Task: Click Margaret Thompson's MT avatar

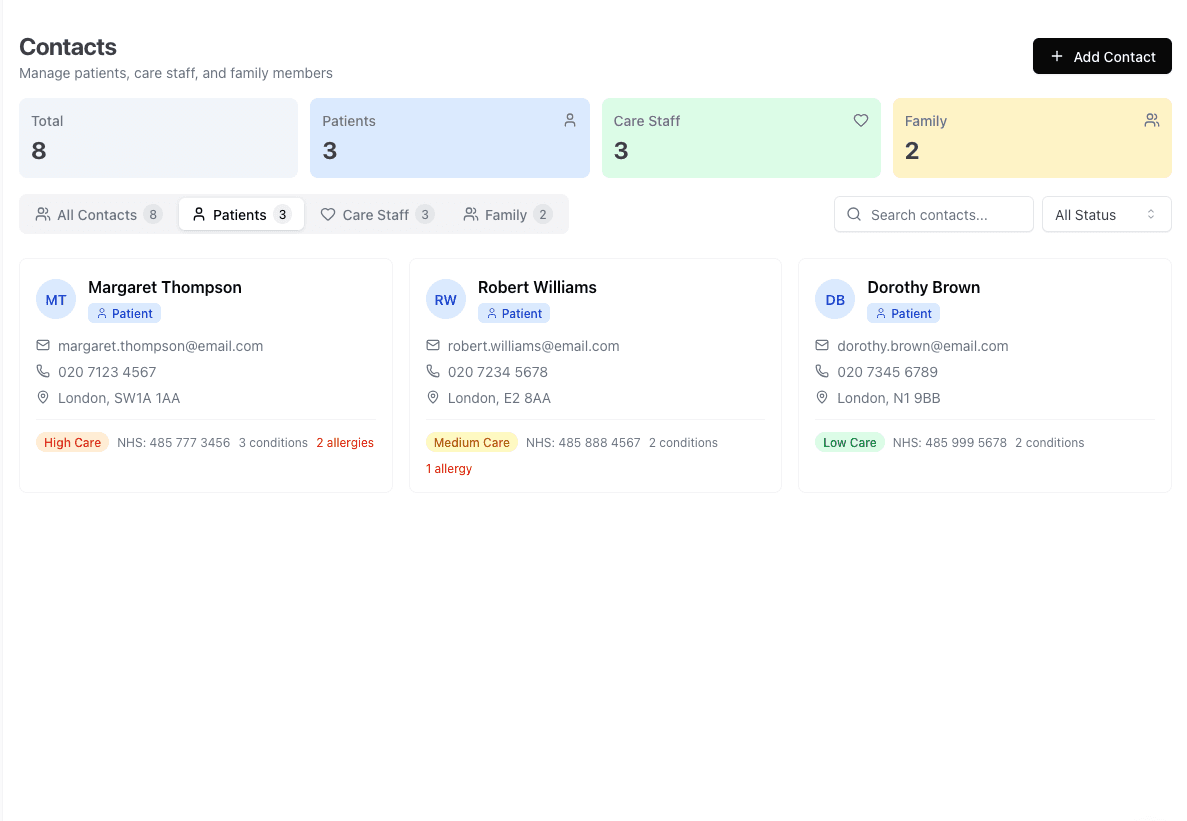Action: coord(55,298)
